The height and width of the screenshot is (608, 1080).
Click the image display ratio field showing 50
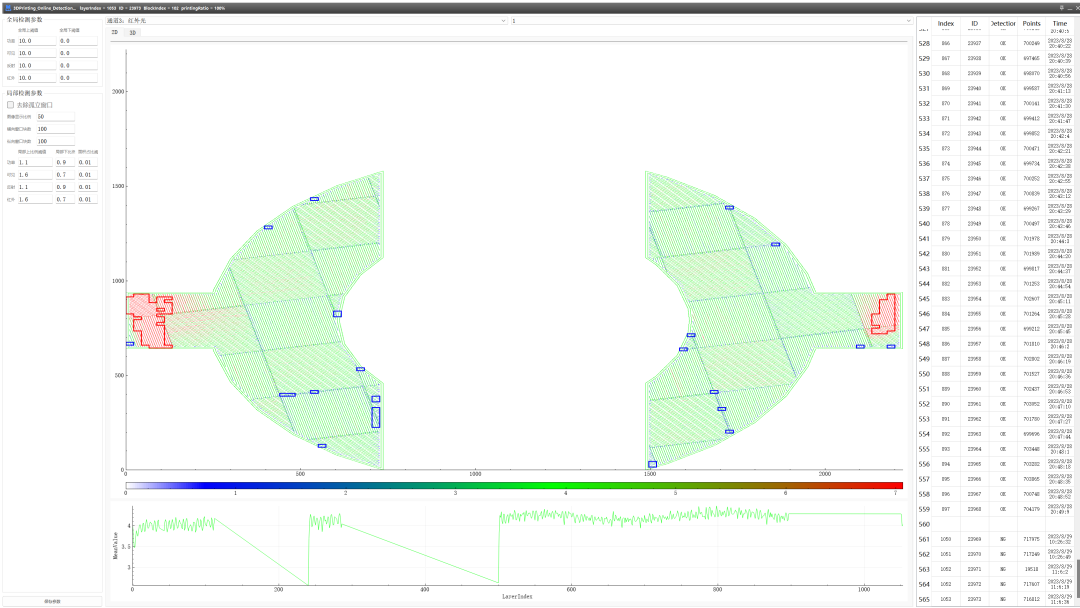coord(55,116)
